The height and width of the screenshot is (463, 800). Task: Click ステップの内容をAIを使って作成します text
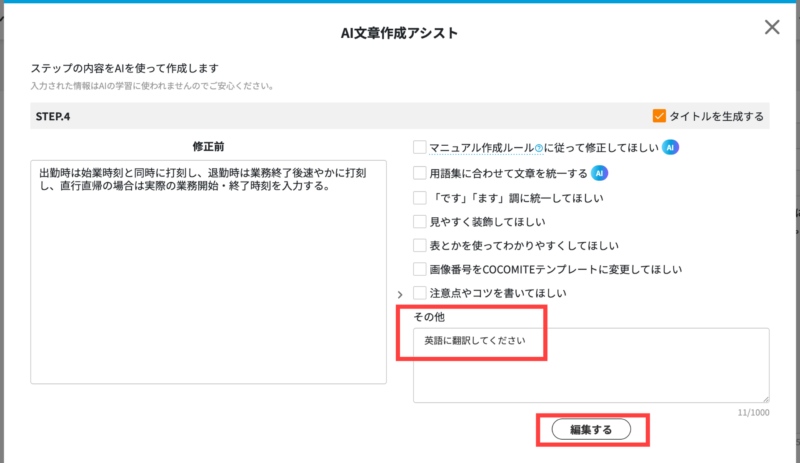pyautogui.click(x=124, y=68)
